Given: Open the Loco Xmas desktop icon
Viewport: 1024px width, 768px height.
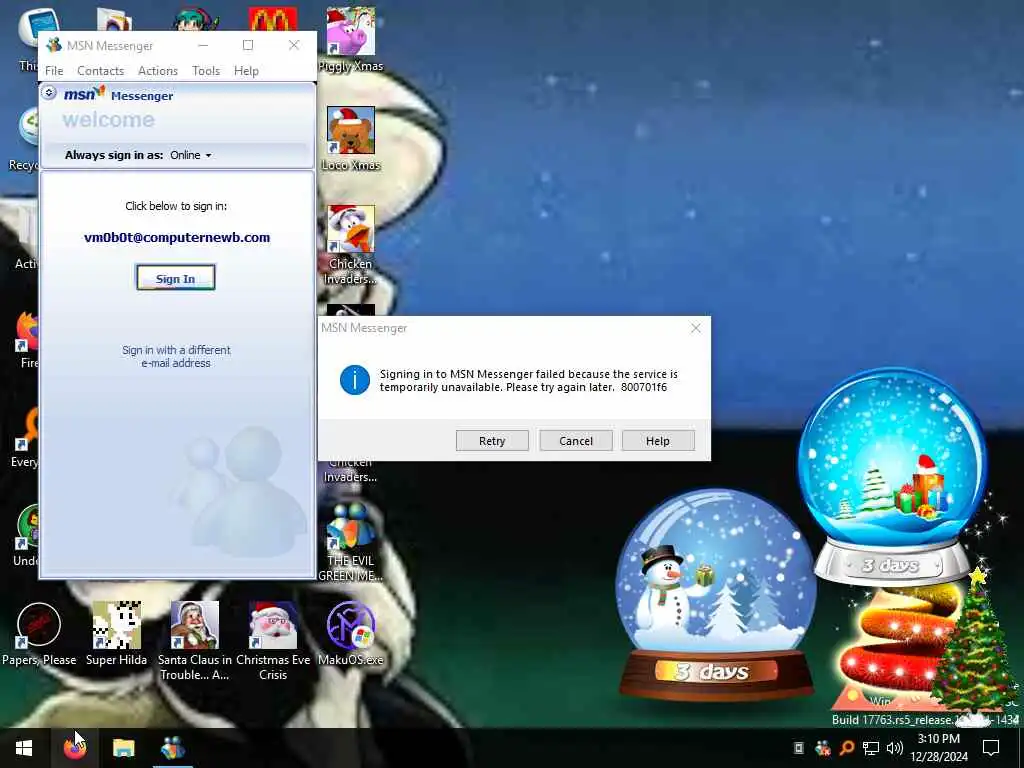Looking at the screenshot, I should (x=351, y=138).
